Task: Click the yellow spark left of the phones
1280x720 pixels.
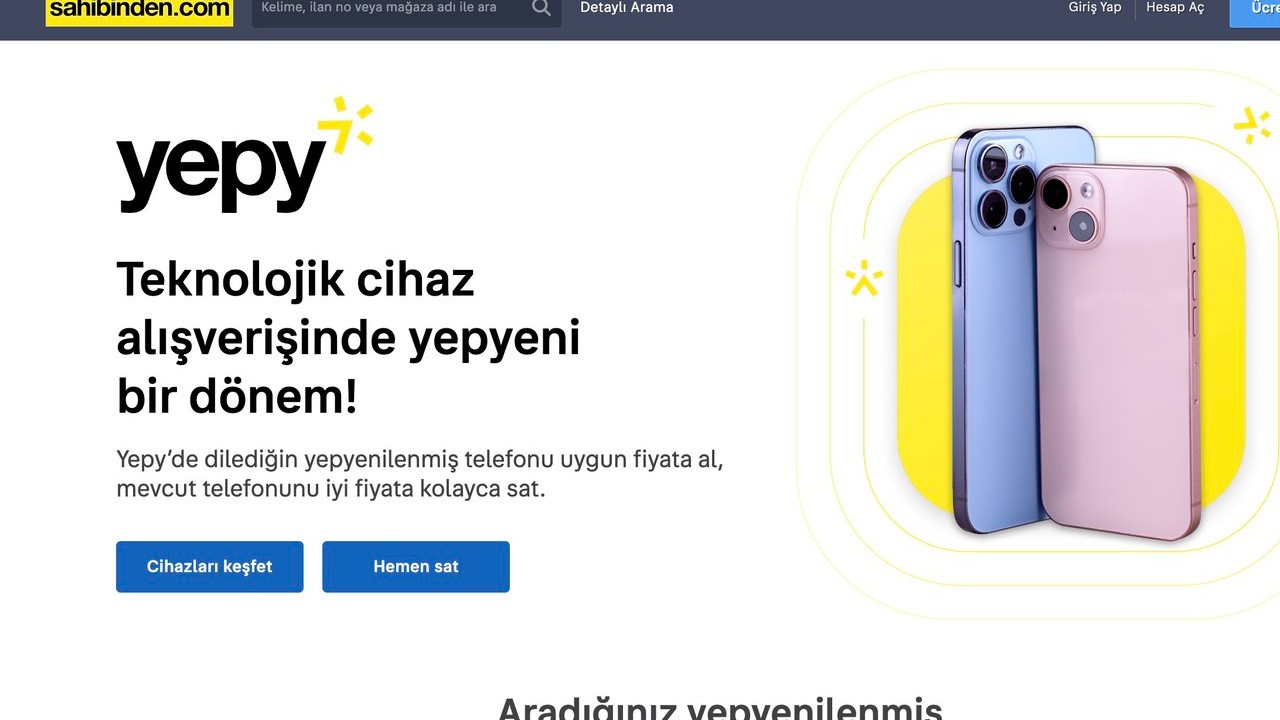Action: 863,278
